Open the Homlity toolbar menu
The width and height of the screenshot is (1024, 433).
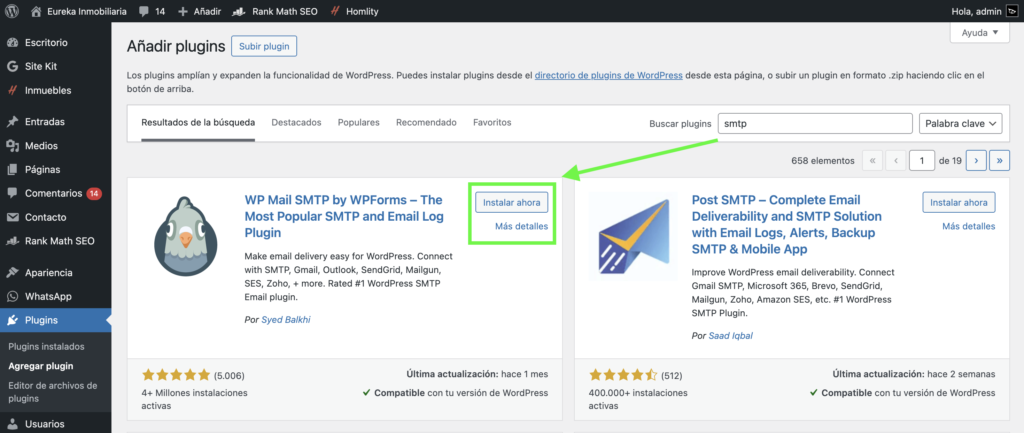click(x=354, y=11)
